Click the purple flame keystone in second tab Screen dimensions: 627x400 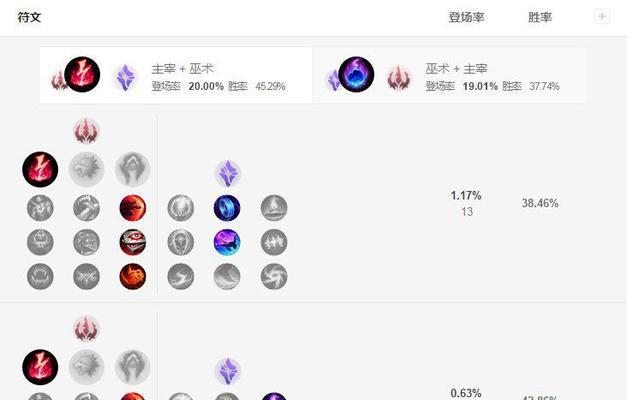click(x=356, y=74)
